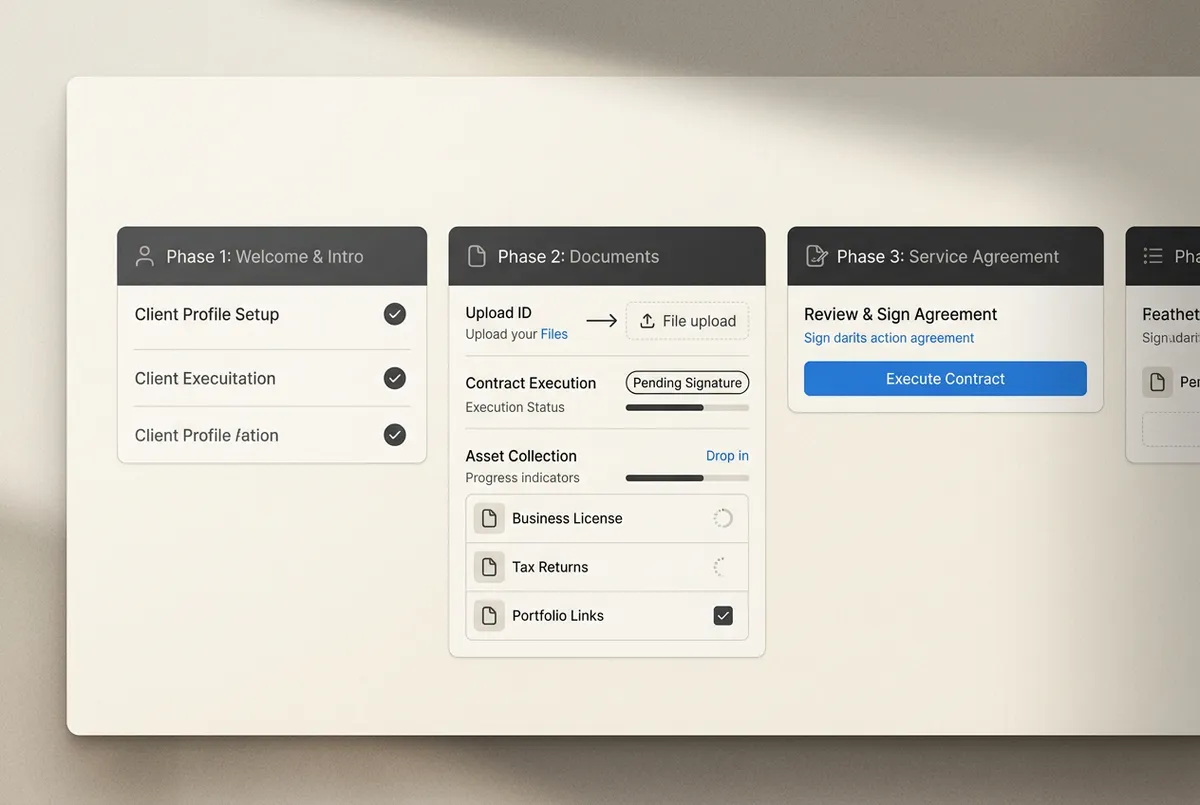Click the Execution Status progress bar
The width and height of the screenshot is (1200, 805).
[x=687, y=408]
